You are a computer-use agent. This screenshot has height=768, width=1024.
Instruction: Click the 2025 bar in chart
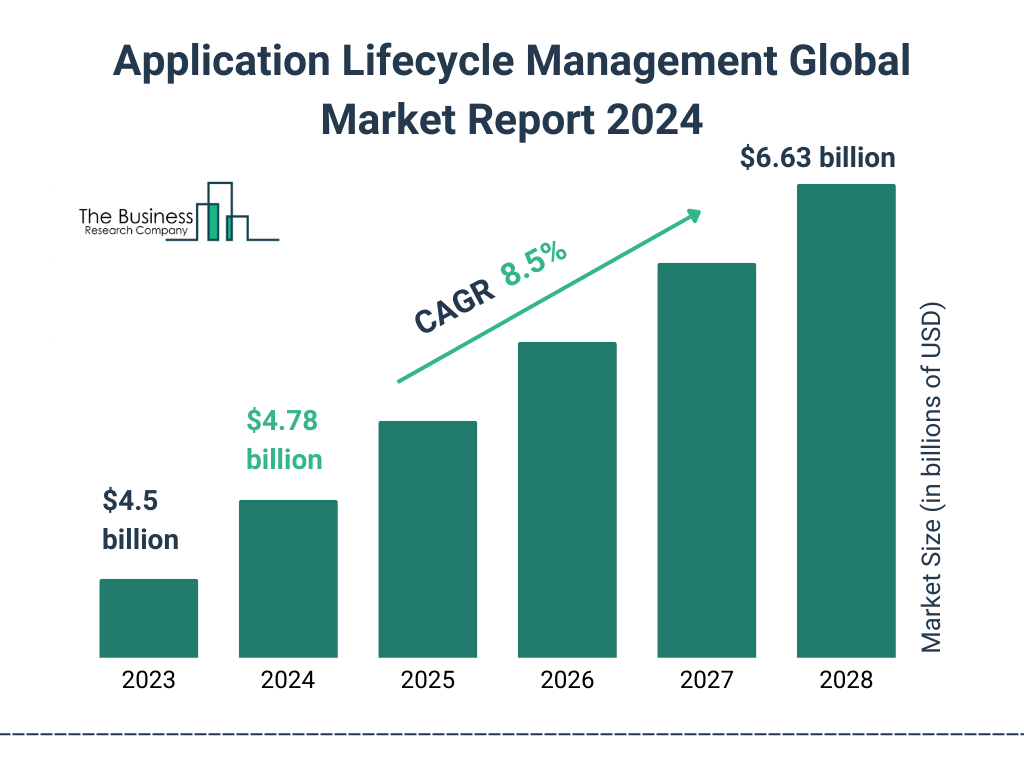pos(427,539)
